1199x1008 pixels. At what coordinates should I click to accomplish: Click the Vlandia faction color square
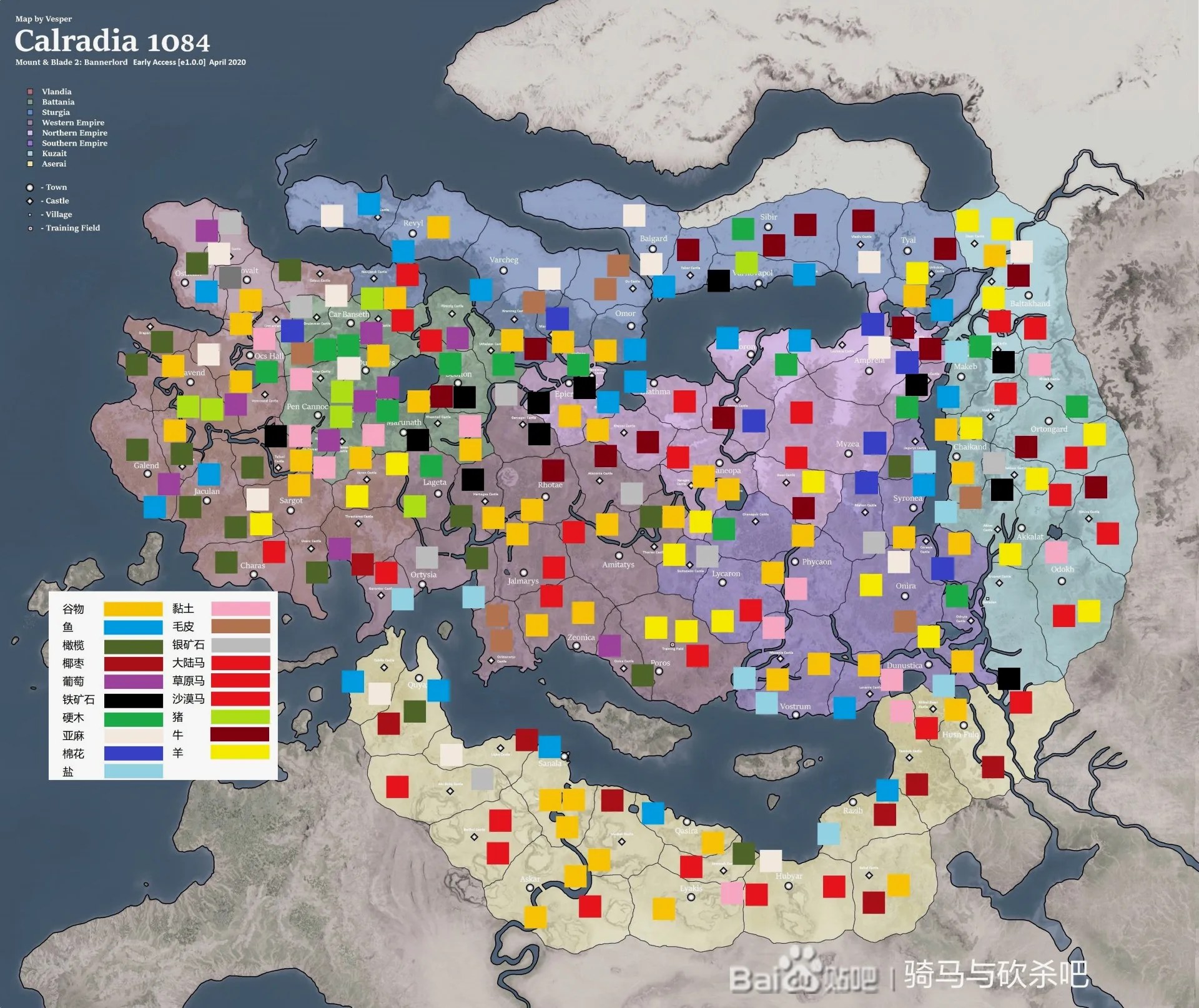point(29,92)
